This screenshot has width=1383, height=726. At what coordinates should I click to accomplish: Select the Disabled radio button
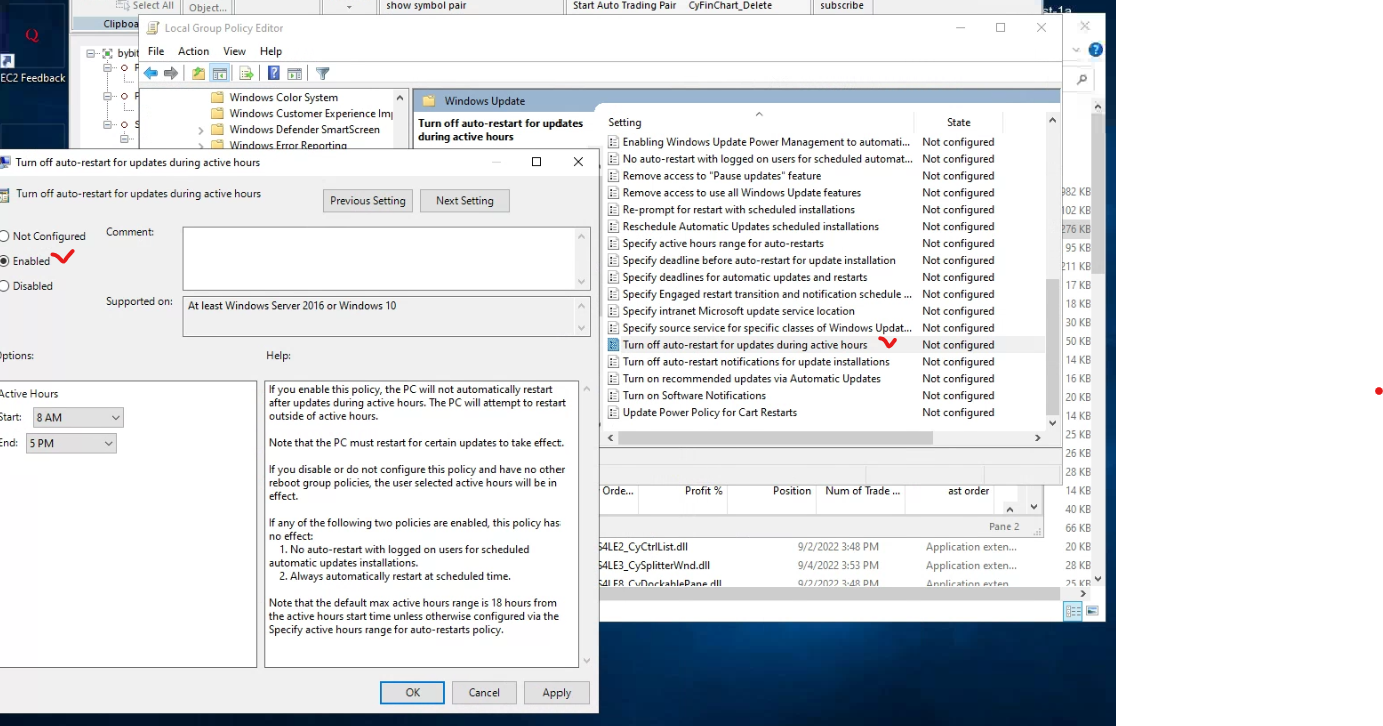pyautogui.click(x=5, y=286)
